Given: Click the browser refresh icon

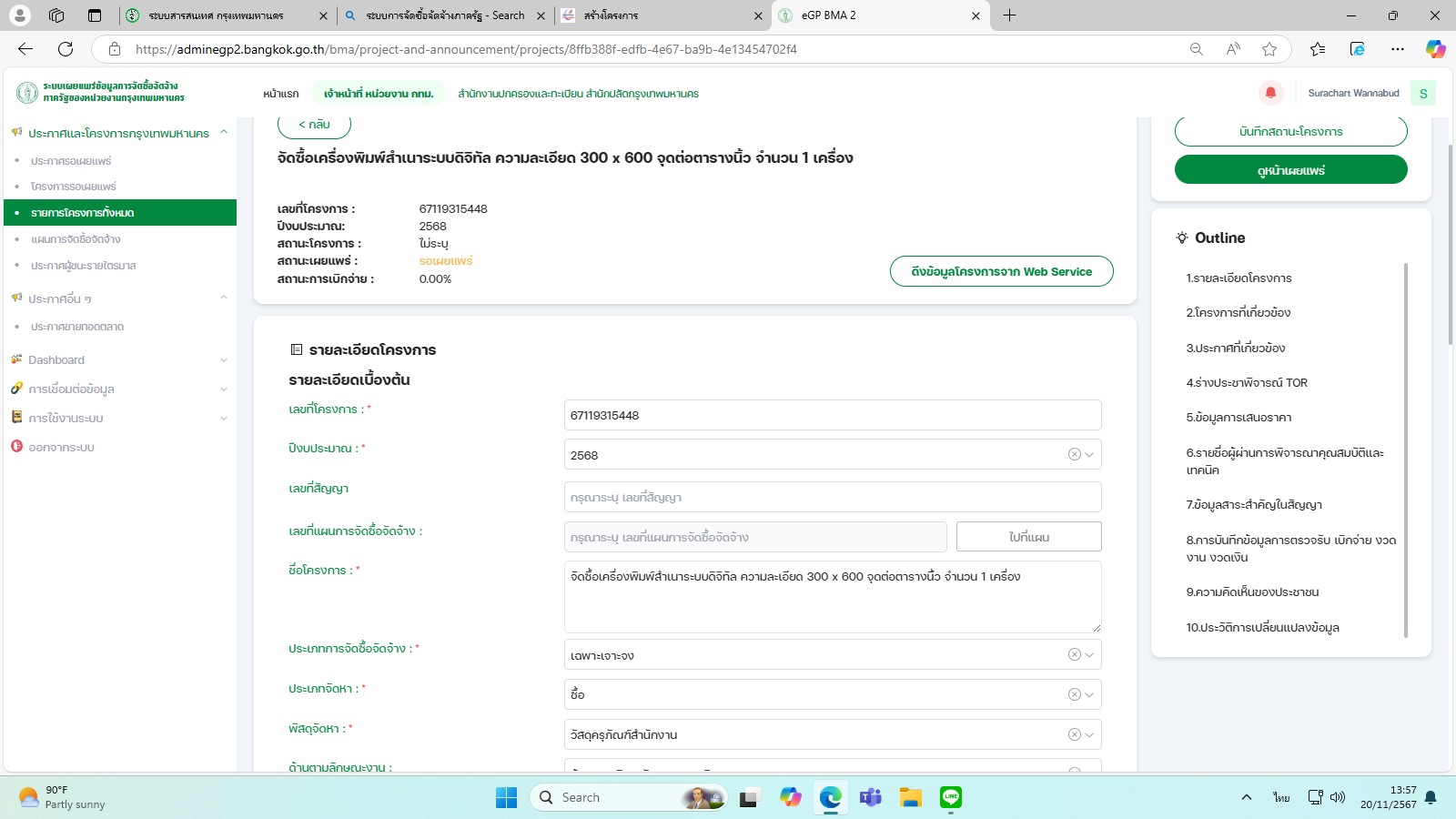Looking at the screenshot, I should (66, 49).
